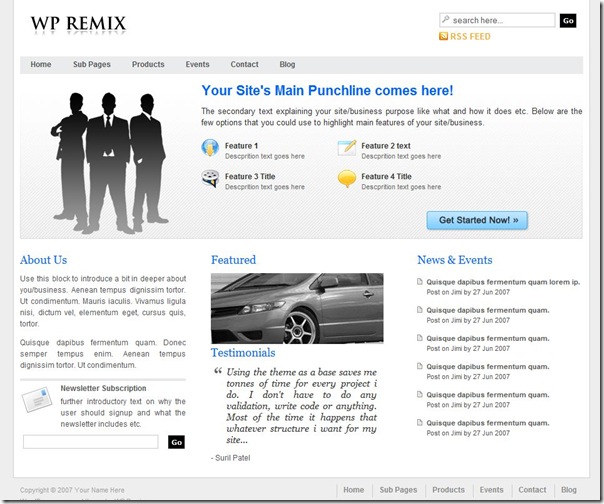Open Sub Pages in the top navigation
604x504 pixels.
92,64
